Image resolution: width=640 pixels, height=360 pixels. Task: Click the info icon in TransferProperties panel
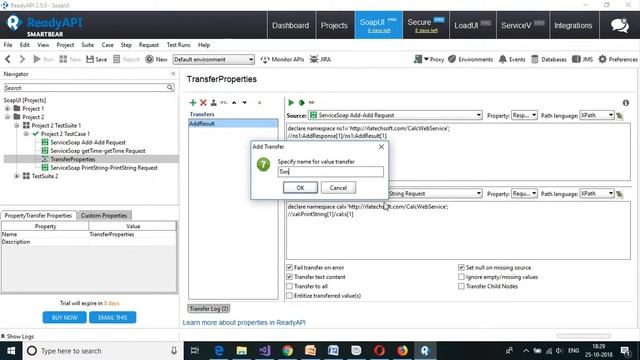(626, 103)
